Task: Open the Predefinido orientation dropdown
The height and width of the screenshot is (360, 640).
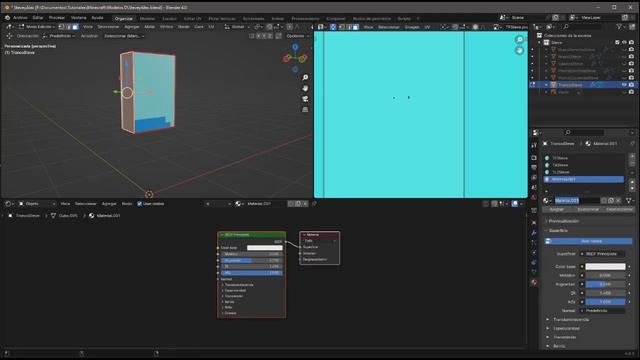Action: [59, 36]
